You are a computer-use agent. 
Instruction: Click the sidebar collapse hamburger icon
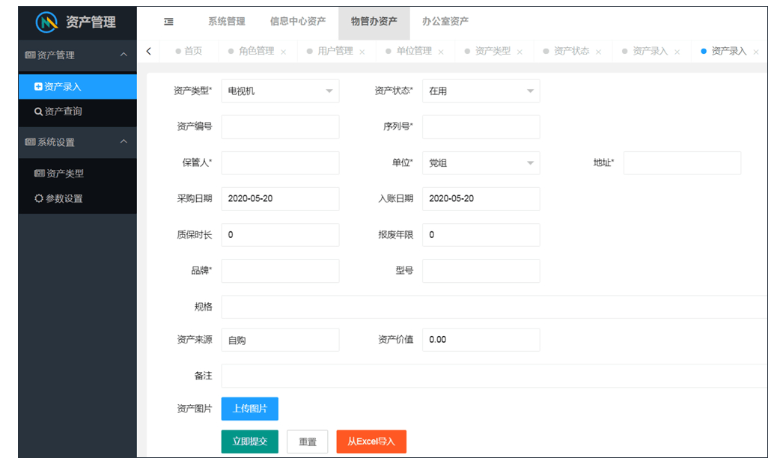pyautogui.click(x=169, y=21)
